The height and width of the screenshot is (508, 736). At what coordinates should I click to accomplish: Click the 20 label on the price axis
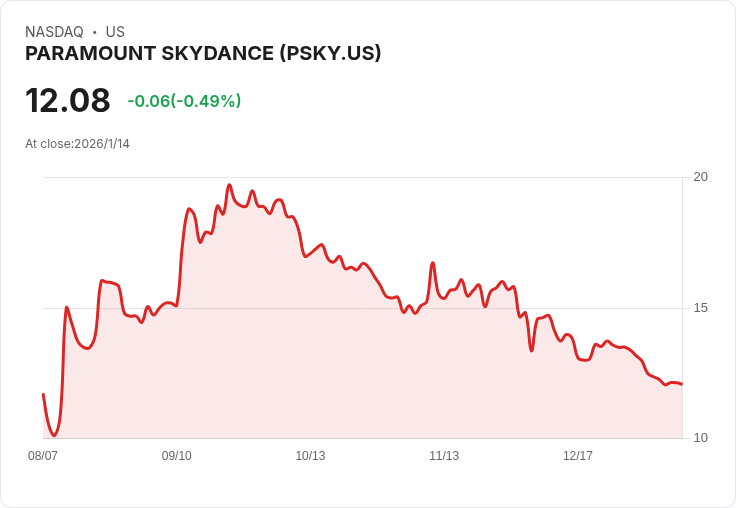tap(700, 177)
